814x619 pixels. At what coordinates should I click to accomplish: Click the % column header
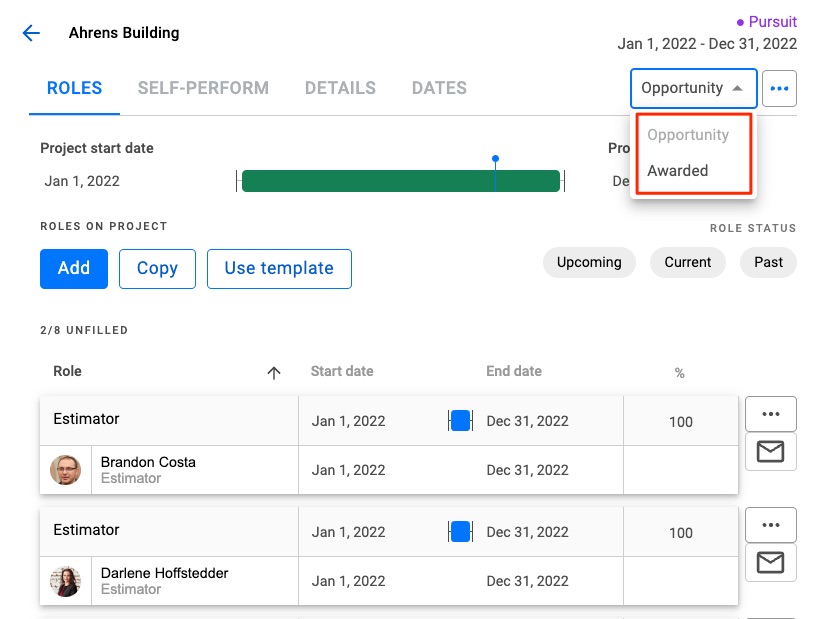tap(680, 373)
